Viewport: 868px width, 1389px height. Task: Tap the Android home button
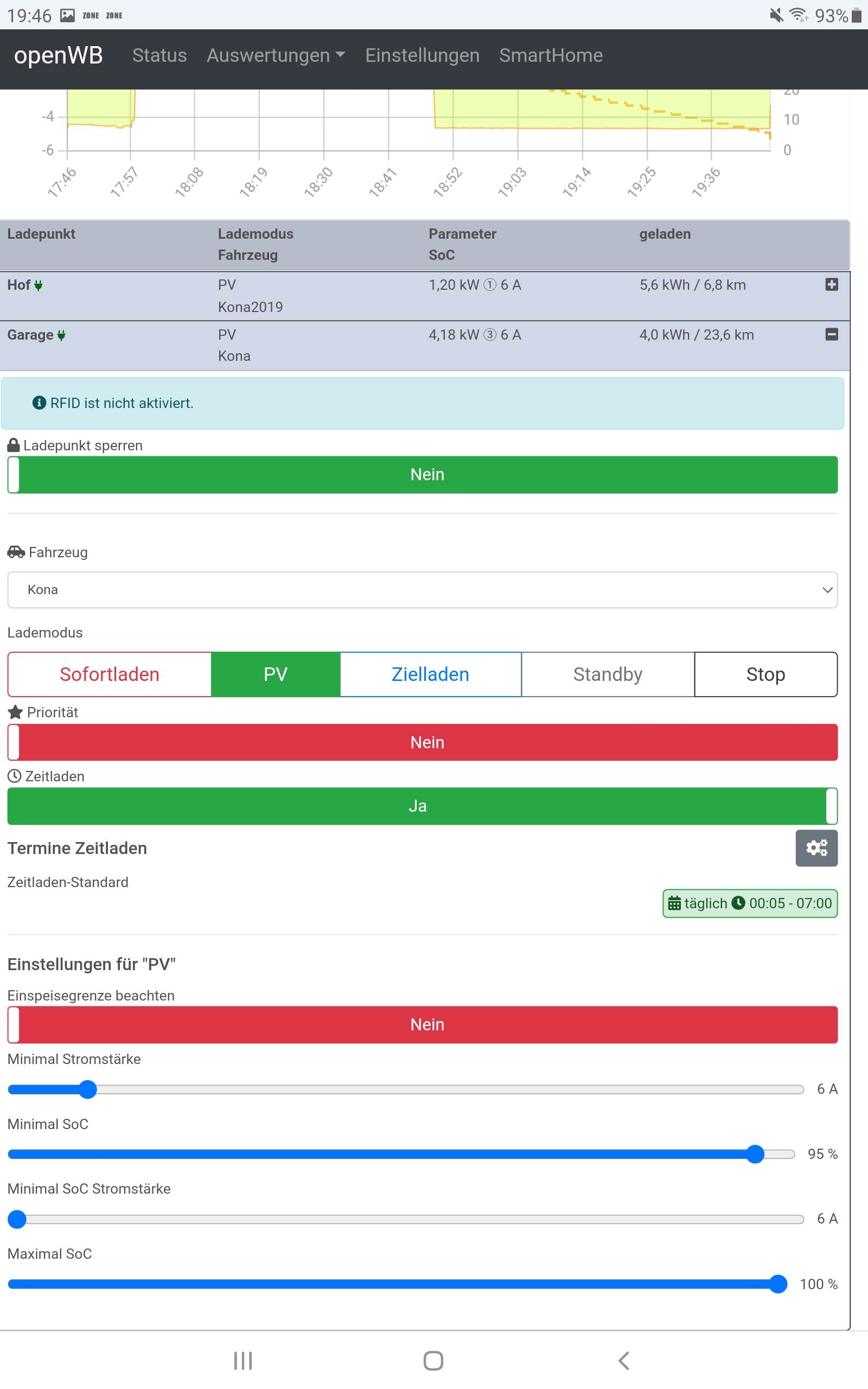point(433,1360)
